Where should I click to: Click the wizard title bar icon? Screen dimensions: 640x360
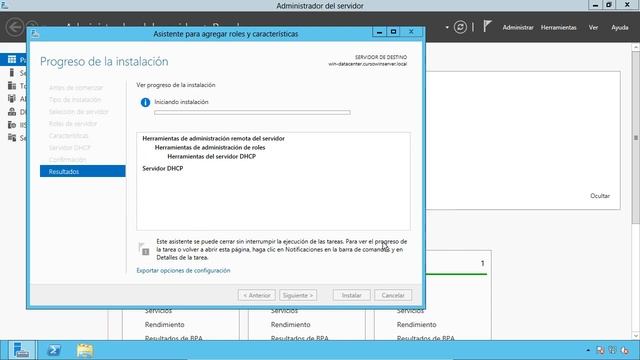35,34
